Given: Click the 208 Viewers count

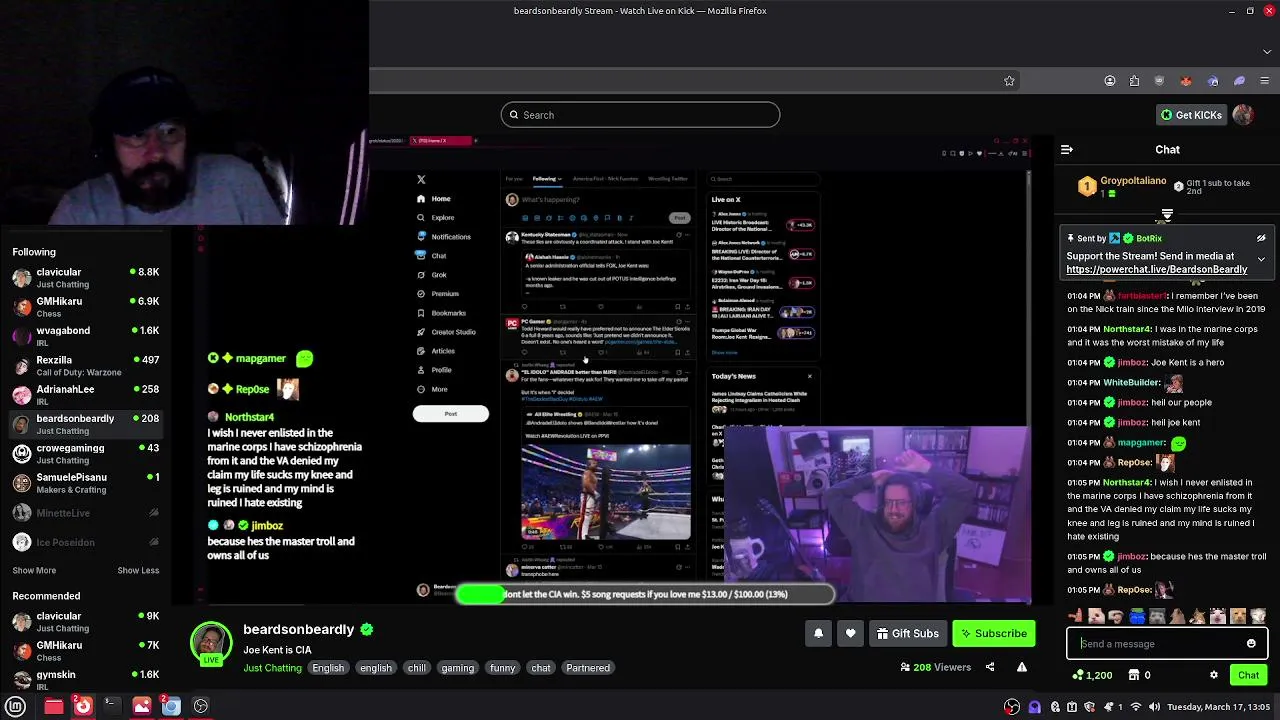Looking at the screenshot, I should [936, 667].
